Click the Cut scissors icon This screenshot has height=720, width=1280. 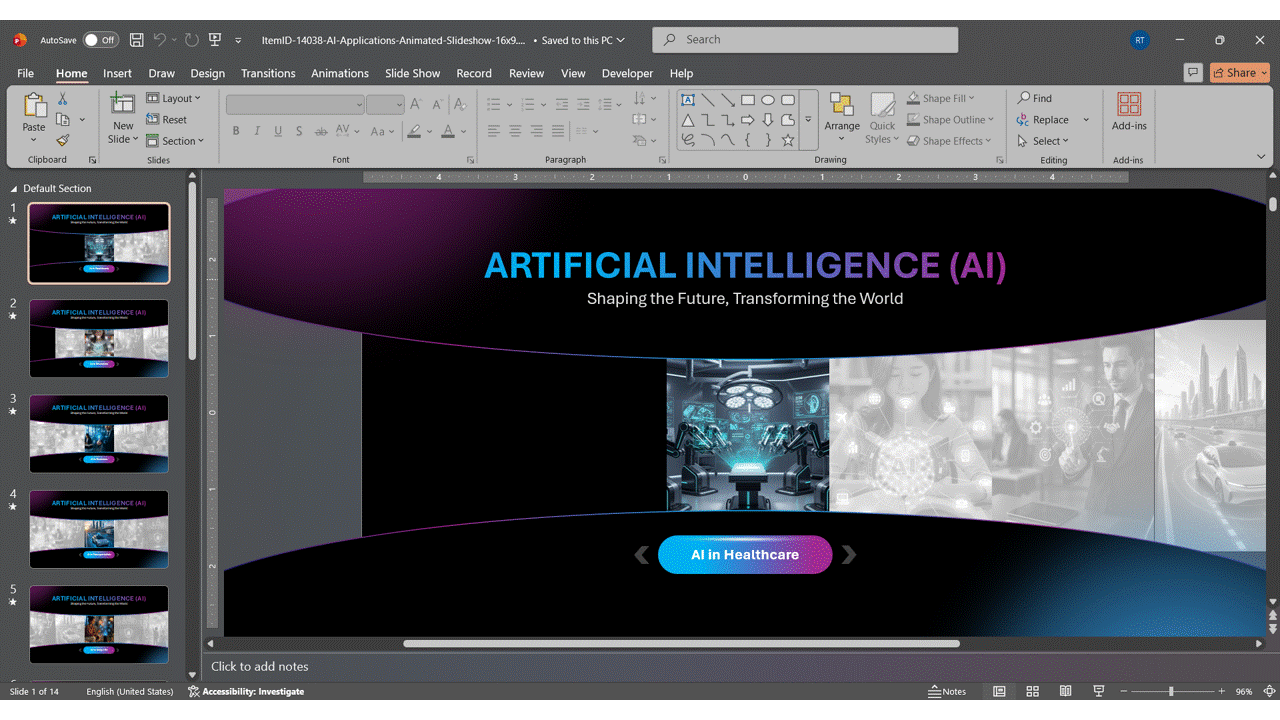point(62,99)
